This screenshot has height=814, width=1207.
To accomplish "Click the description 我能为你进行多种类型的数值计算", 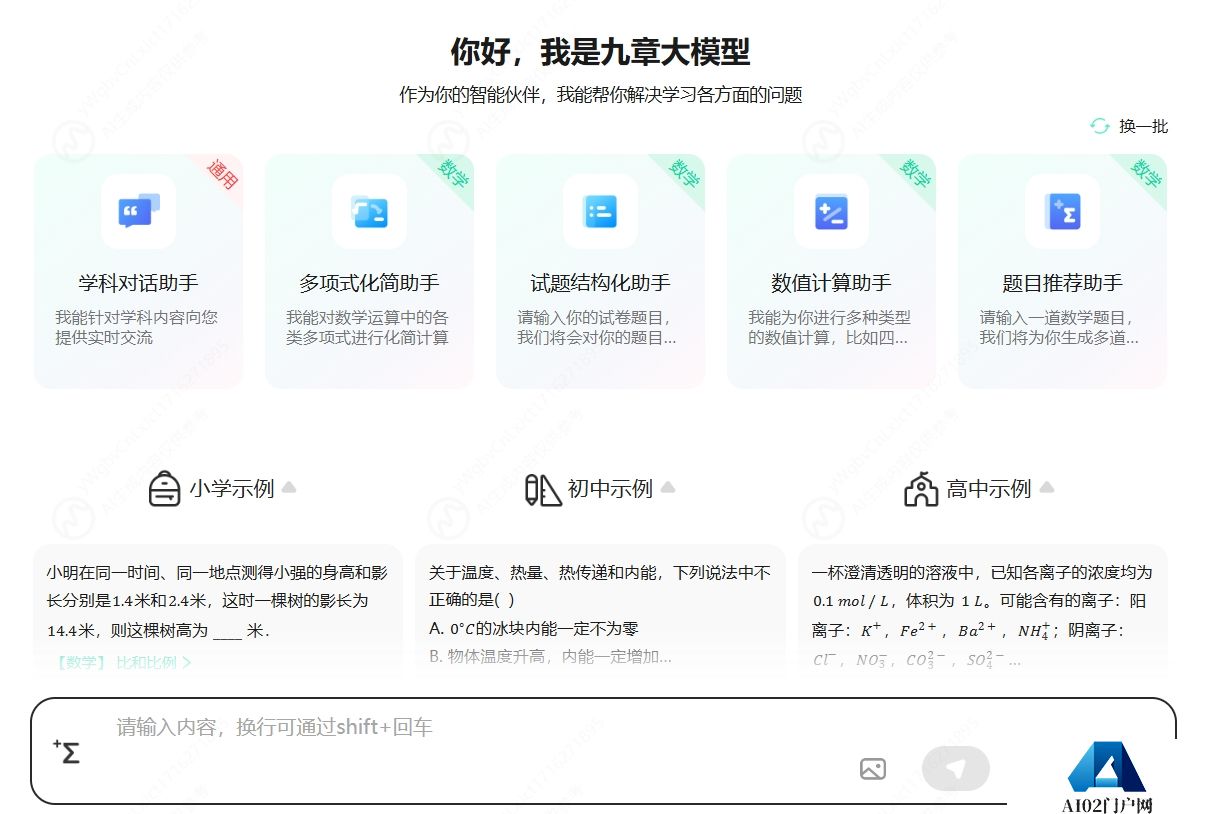I will pos(829,327).
